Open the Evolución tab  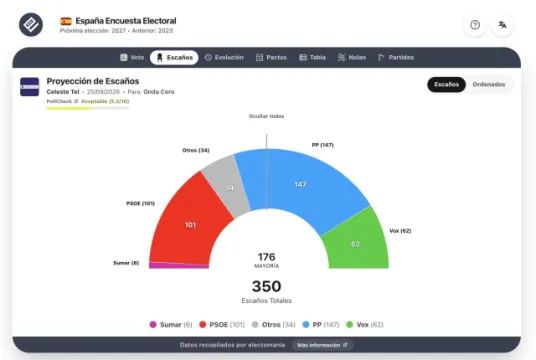(x=224, y=57)
